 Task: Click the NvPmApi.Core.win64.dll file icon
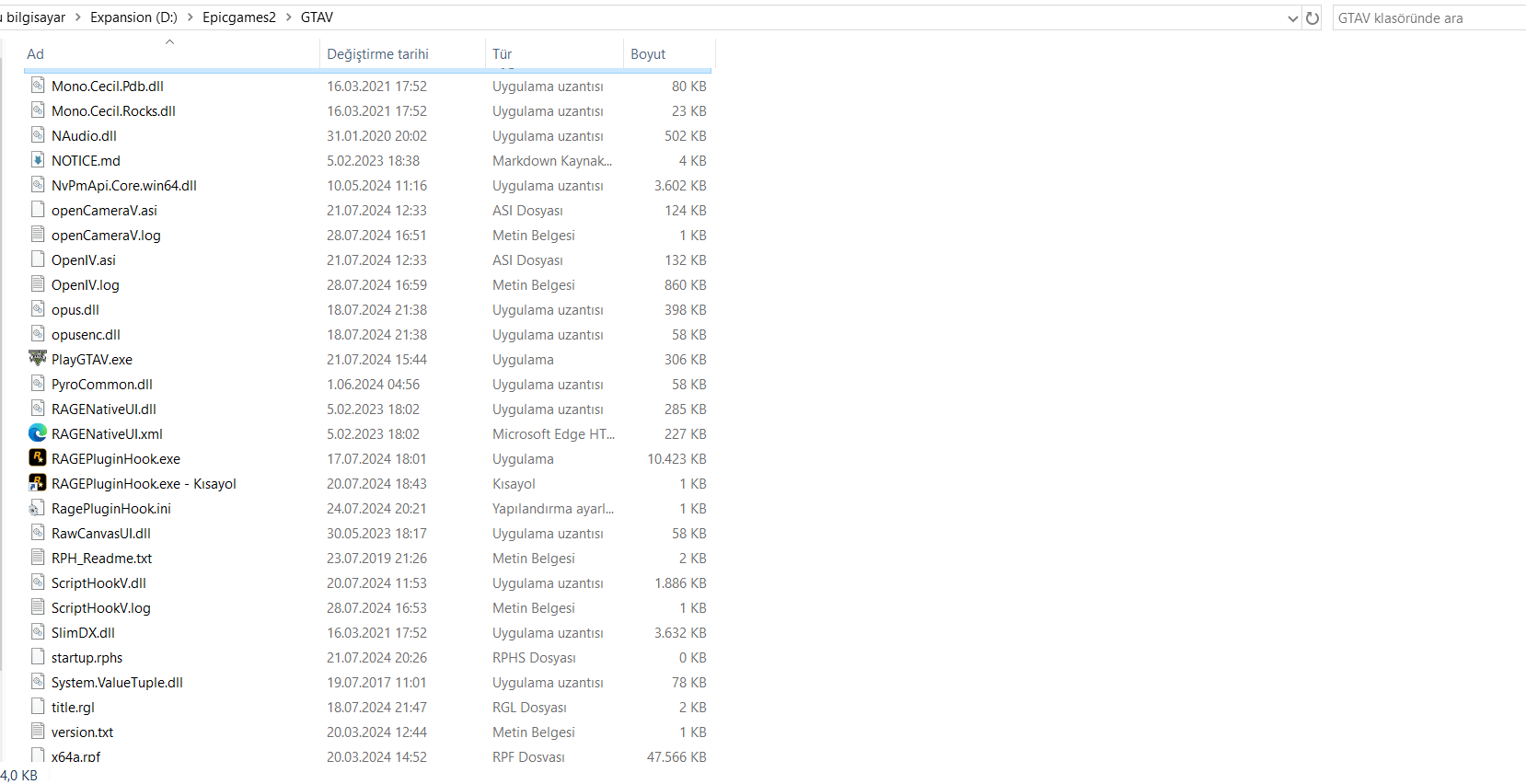(38, 185)
